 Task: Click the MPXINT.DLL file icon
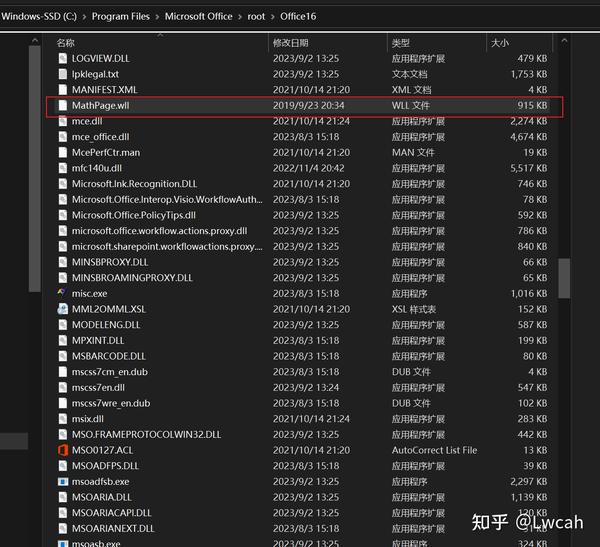click(63, 340)
